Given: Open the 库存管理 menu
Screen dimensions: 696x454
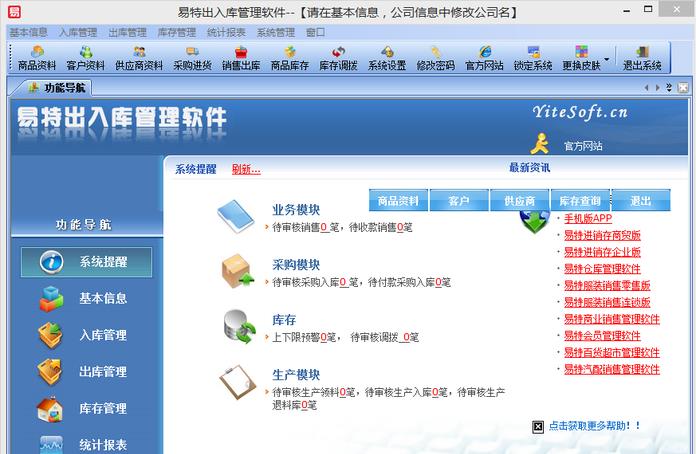Looking at the screenshot, I should [177, 32].
